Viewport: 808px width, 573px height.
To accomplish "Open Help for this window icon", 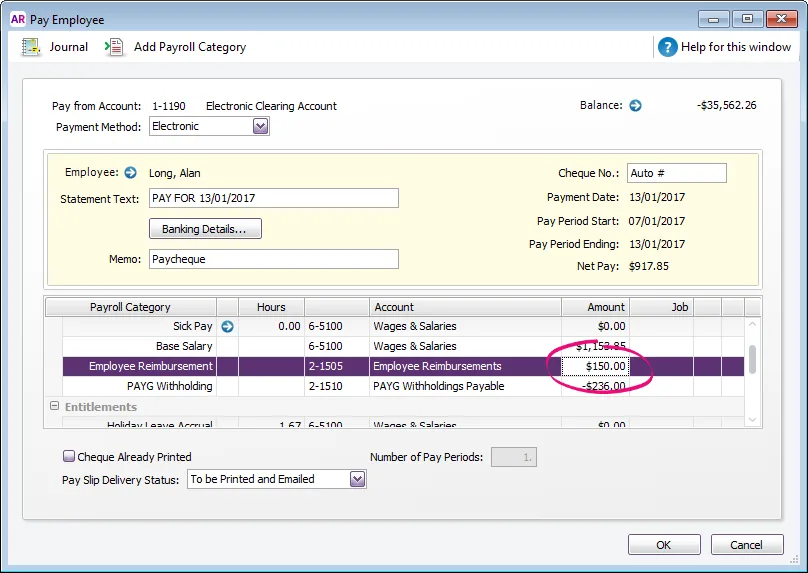I will coord(667,47).
